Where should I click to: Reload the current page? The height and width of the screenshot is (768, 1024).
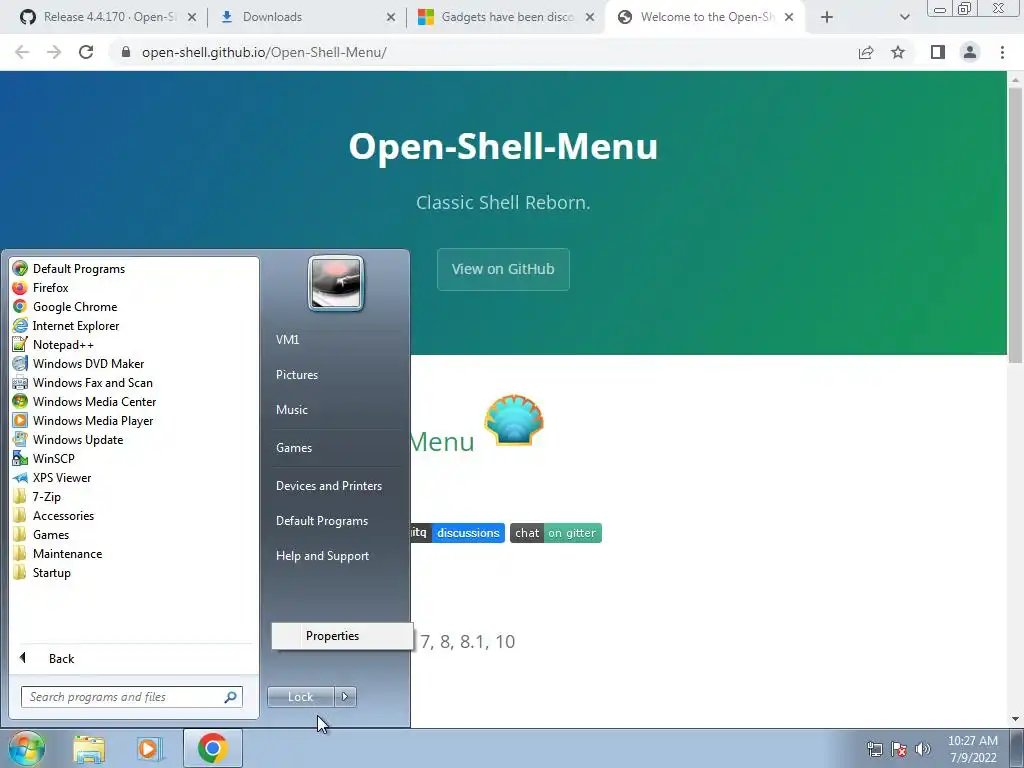click(x=86, y=52)
